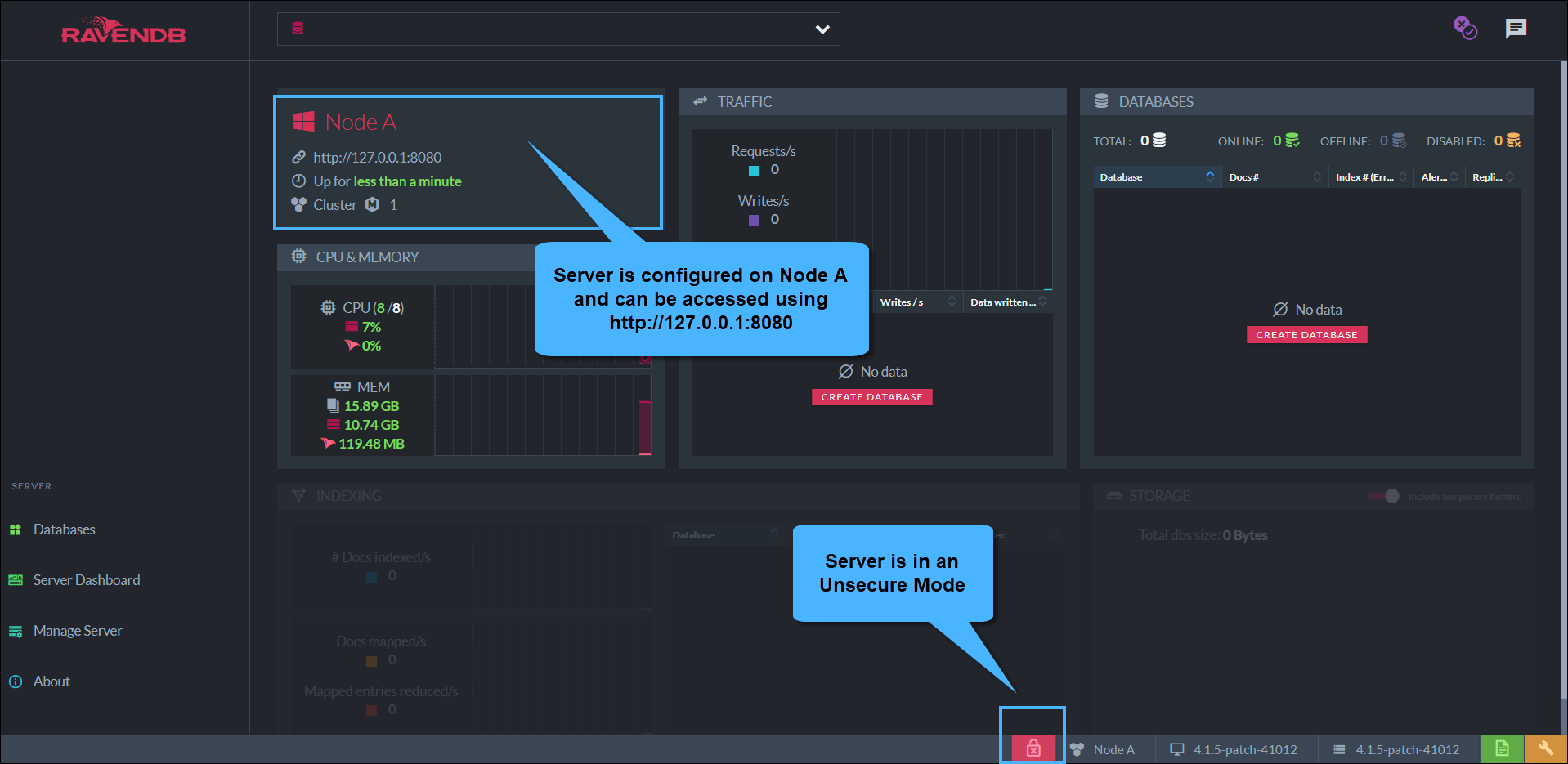Open the database selector dropdown
The height and width of the screenshot is (764, 1568).
558,29
